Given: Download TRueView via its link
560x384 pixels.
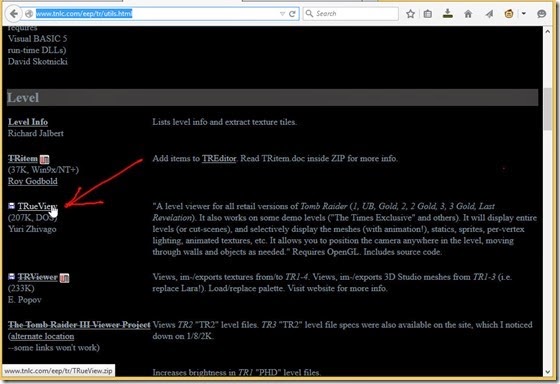Looking at the screenshot, I should pyautogui.click(x=37, y=206).
